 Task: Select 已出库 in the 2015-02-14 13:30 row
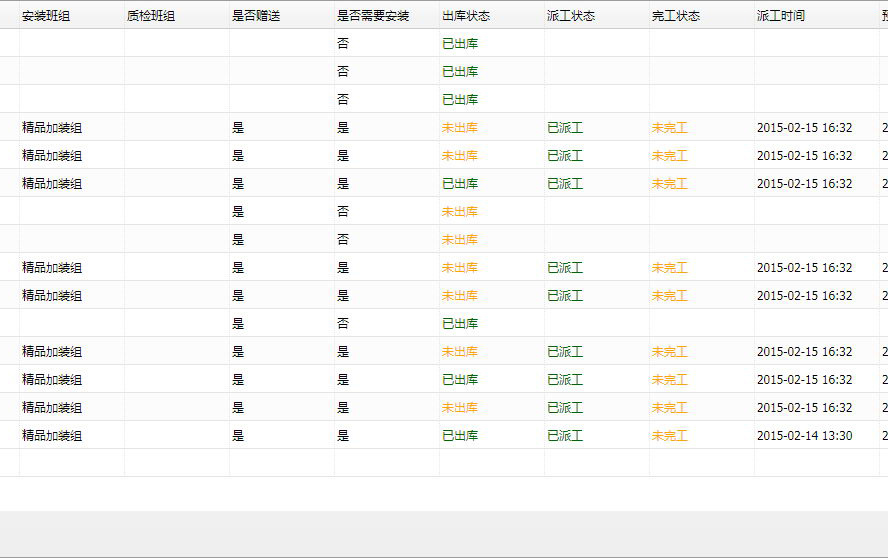click(x=460, y=436)
